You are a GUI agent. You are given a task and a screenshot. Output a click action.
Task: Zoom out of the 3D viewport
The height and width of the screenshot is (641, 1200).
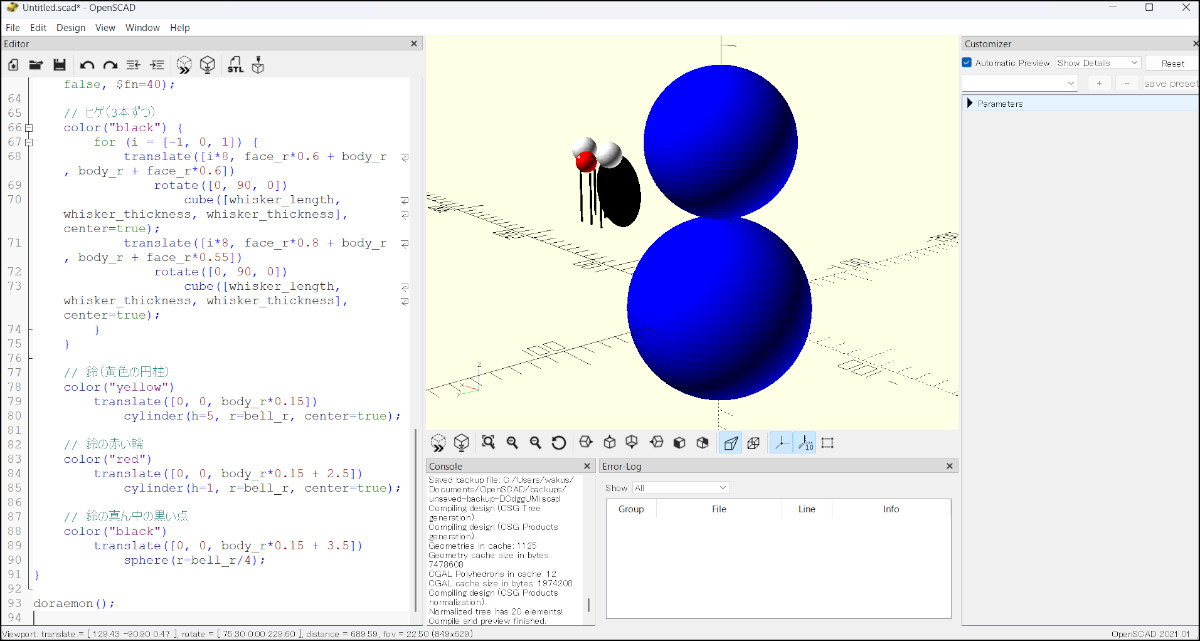(x=535, y=442)
